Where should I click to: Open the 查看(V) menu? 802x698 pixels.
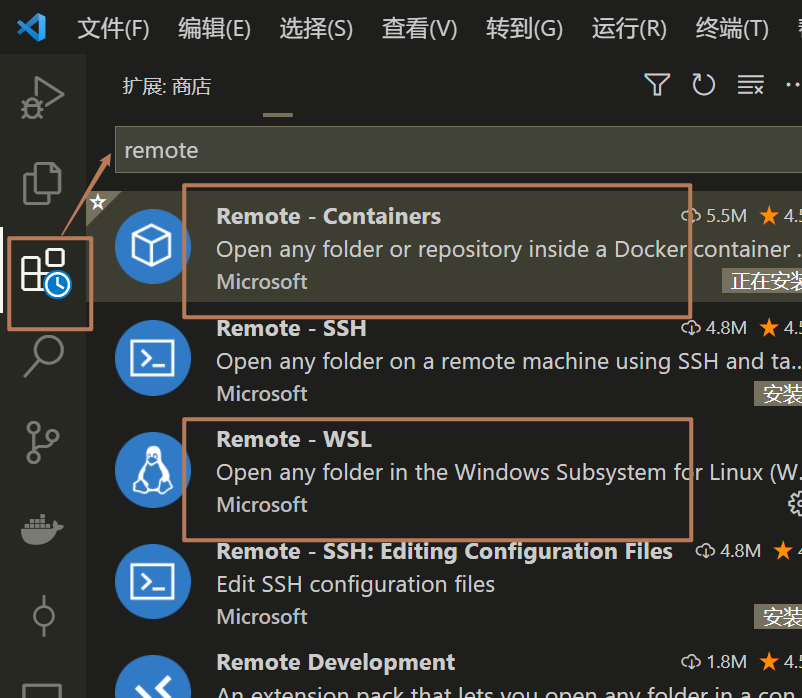pyautogui.click(x=419, y=28)
